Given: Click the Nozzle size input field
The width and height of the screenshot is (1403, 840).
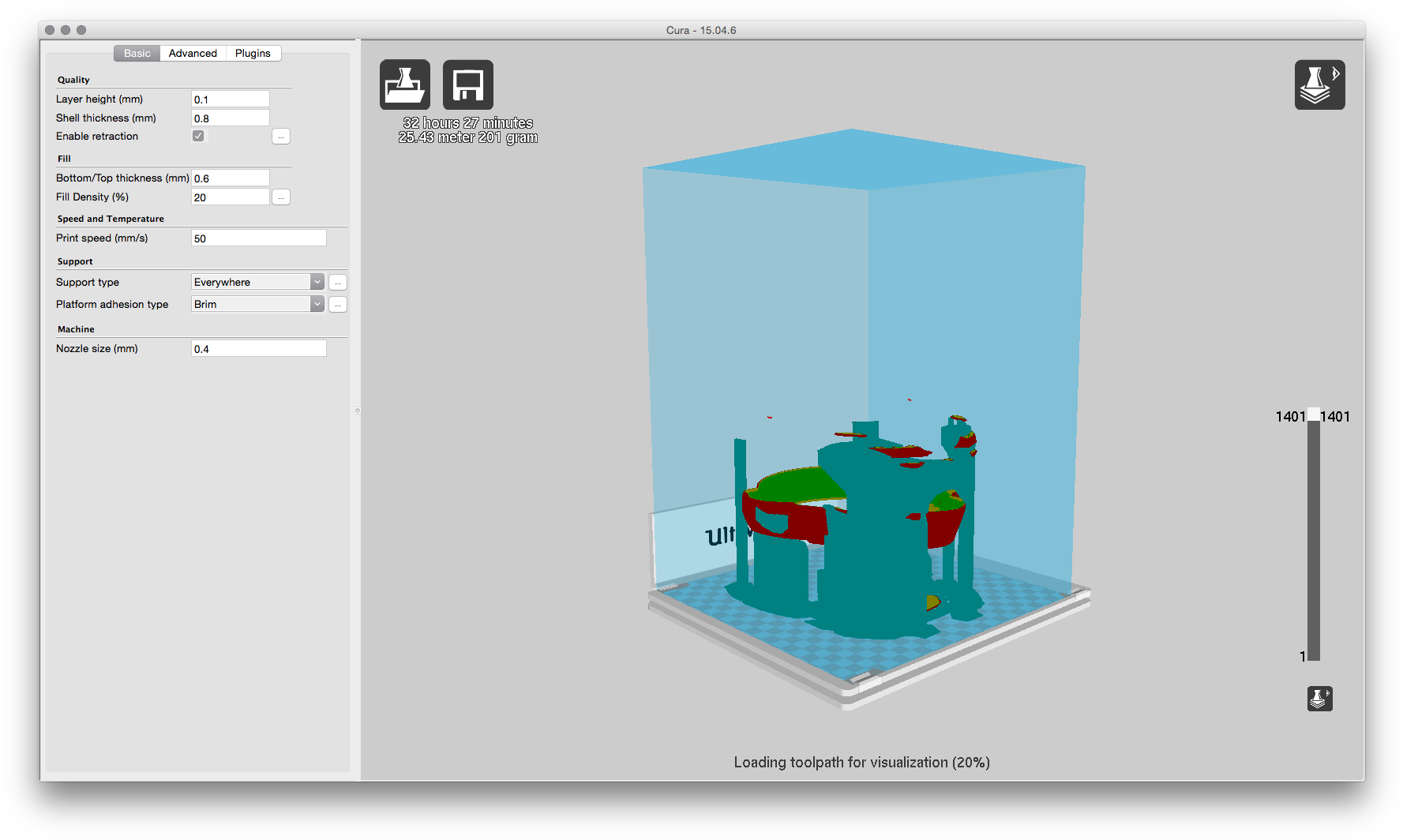Looking at the screenshot, I should coord(259,349).
